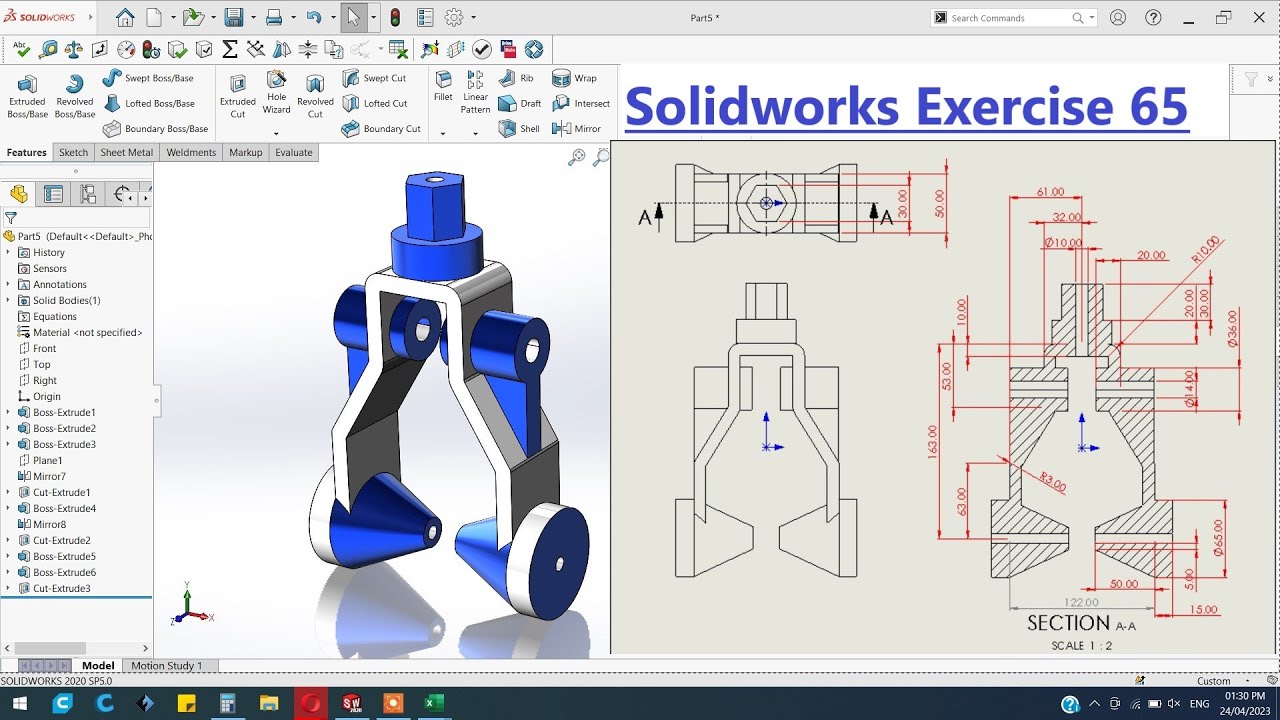
Task: Open the Motion Study 1 tab
Action: (x=166, y=665)
